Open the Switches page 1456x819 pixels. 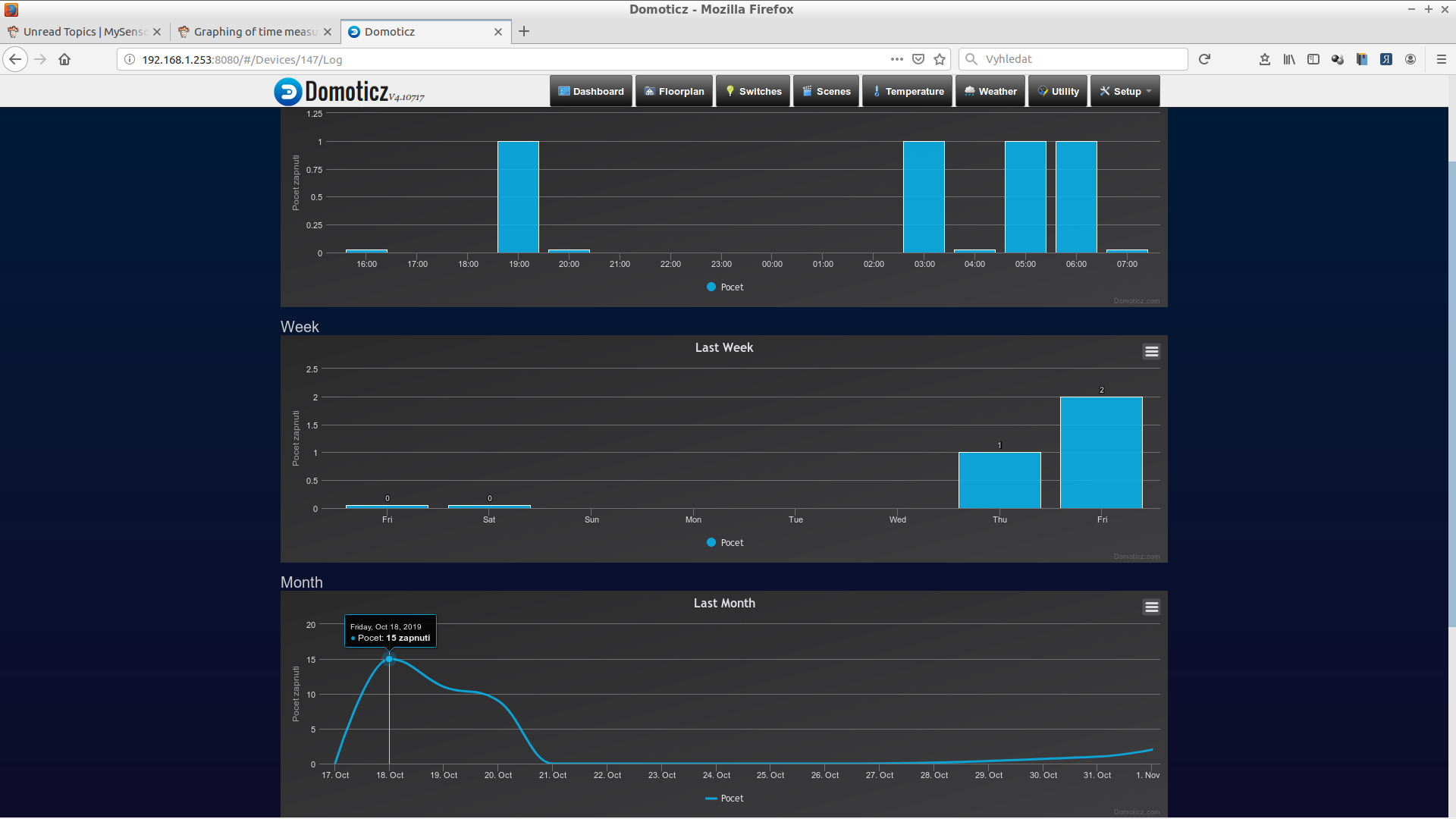(x=753, y=91)
